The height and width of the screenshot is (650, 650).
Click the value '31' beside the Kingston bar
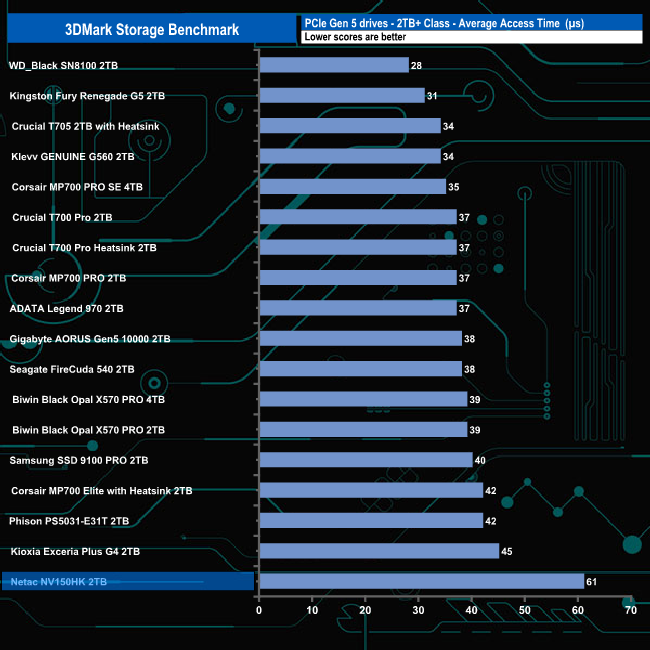(432, 96)
